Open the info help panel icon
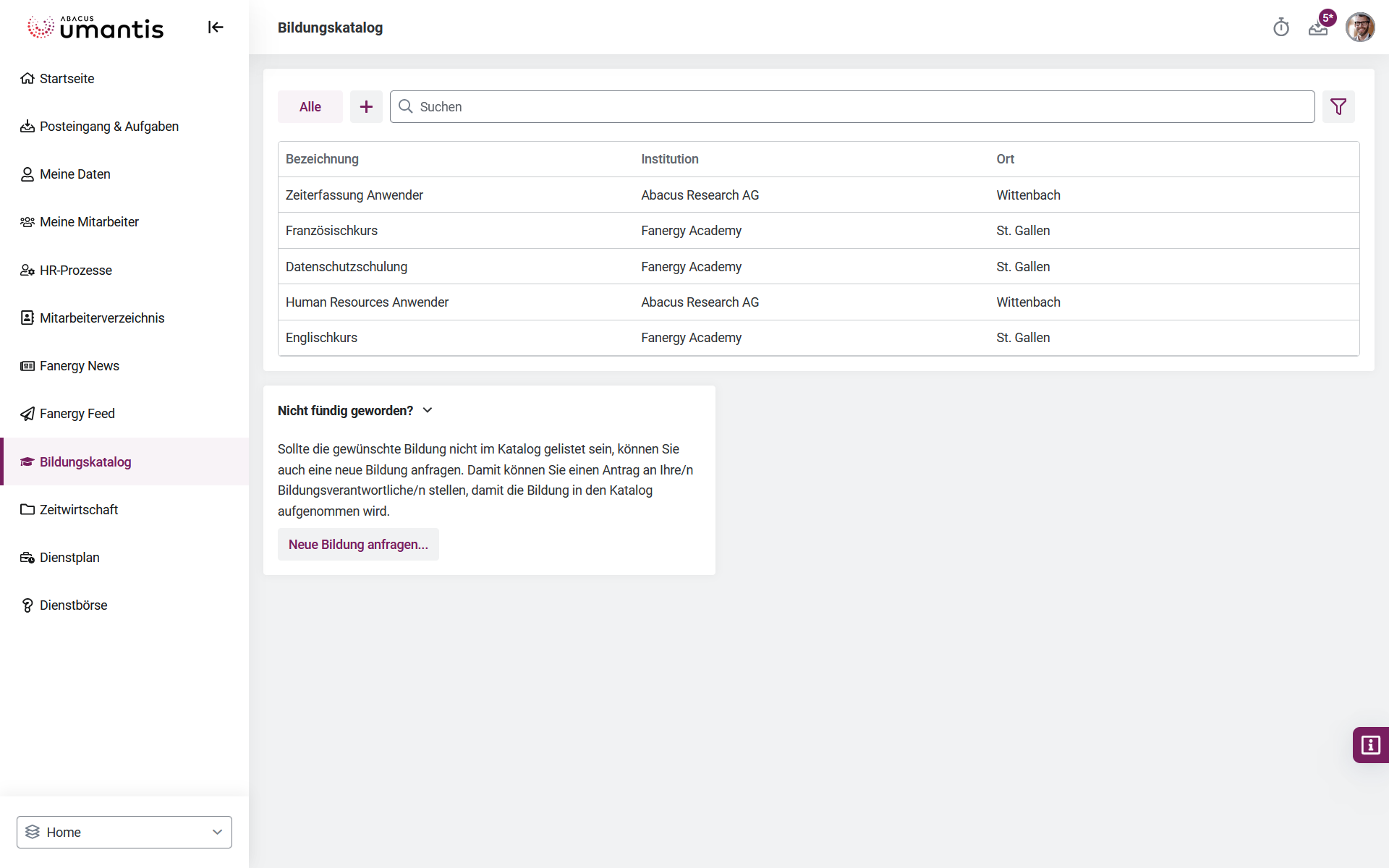The height and width of the screenshot is (868, 1389). [1370, 745]
